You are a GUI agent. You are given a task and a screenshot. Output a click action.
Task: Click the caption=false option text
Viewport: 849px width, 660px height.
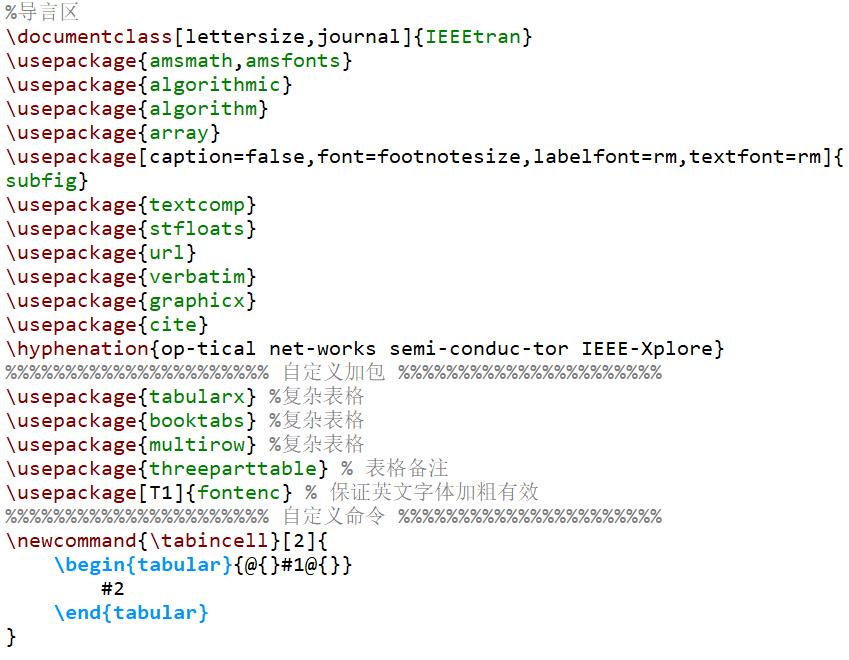pyautogui.click(x=227, y=157)
